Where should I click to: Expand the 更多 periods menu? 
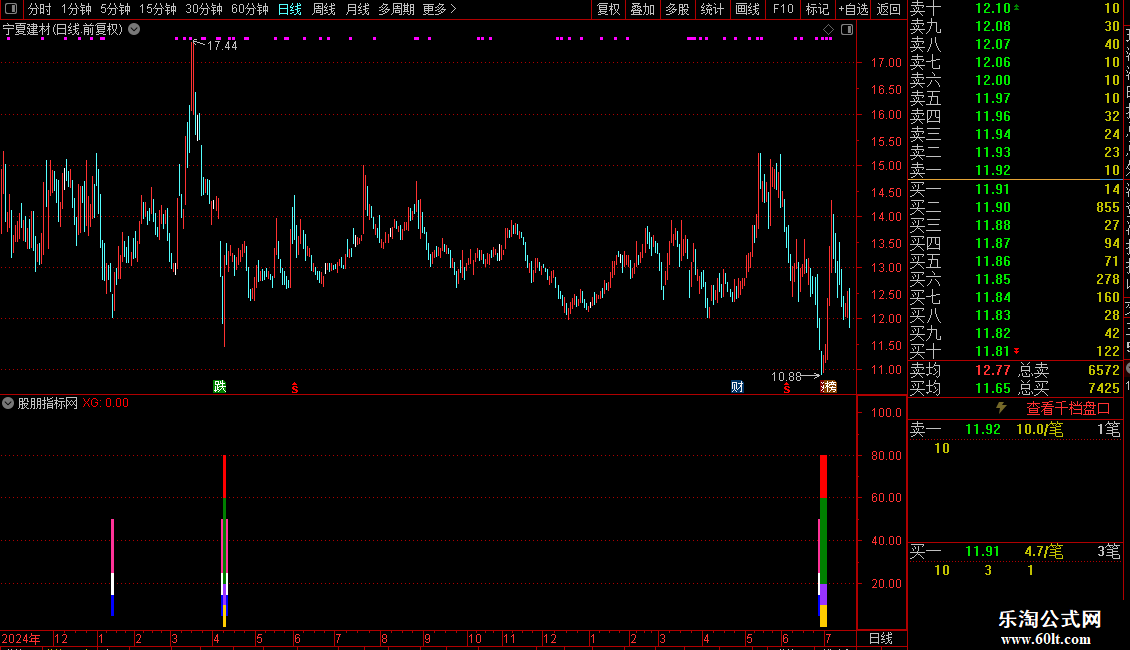tap(439, 9)
